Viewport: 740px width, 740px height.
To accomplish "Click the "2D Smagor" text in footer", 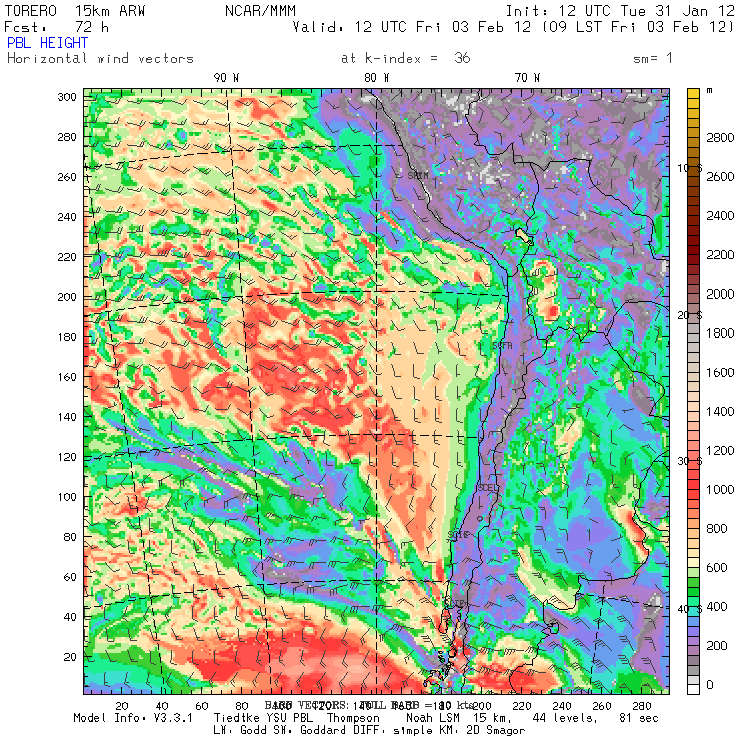I will coord(496,731).
